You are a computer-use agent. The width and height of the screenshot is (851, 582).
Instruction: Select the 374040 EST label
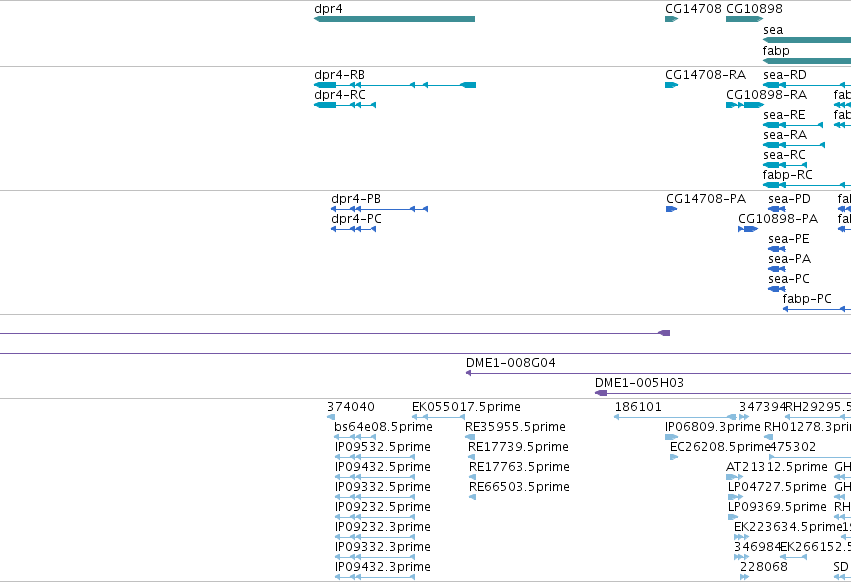pos(351,407)
